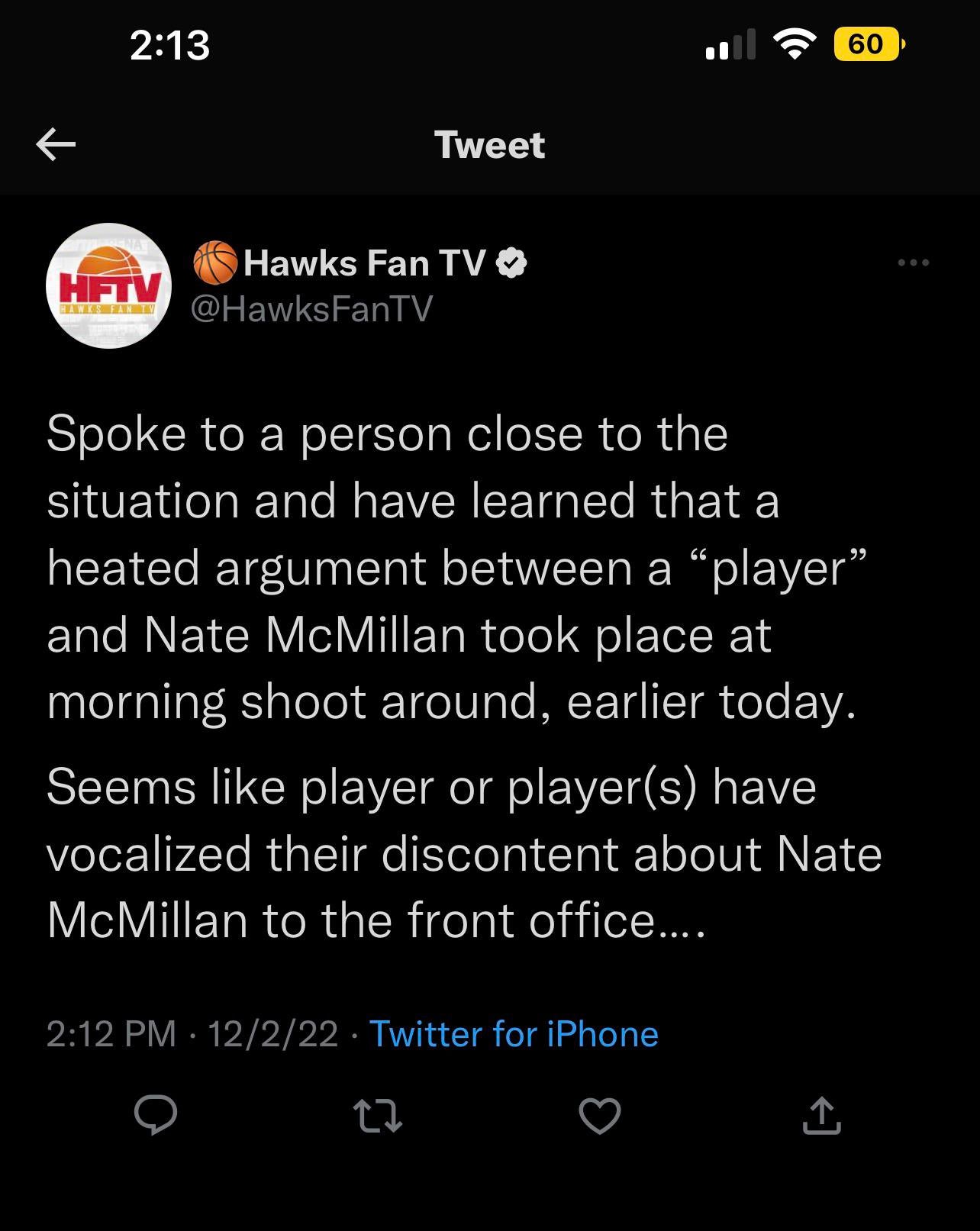Open the @HawksFanTV handle

click(x=311, y=308)
